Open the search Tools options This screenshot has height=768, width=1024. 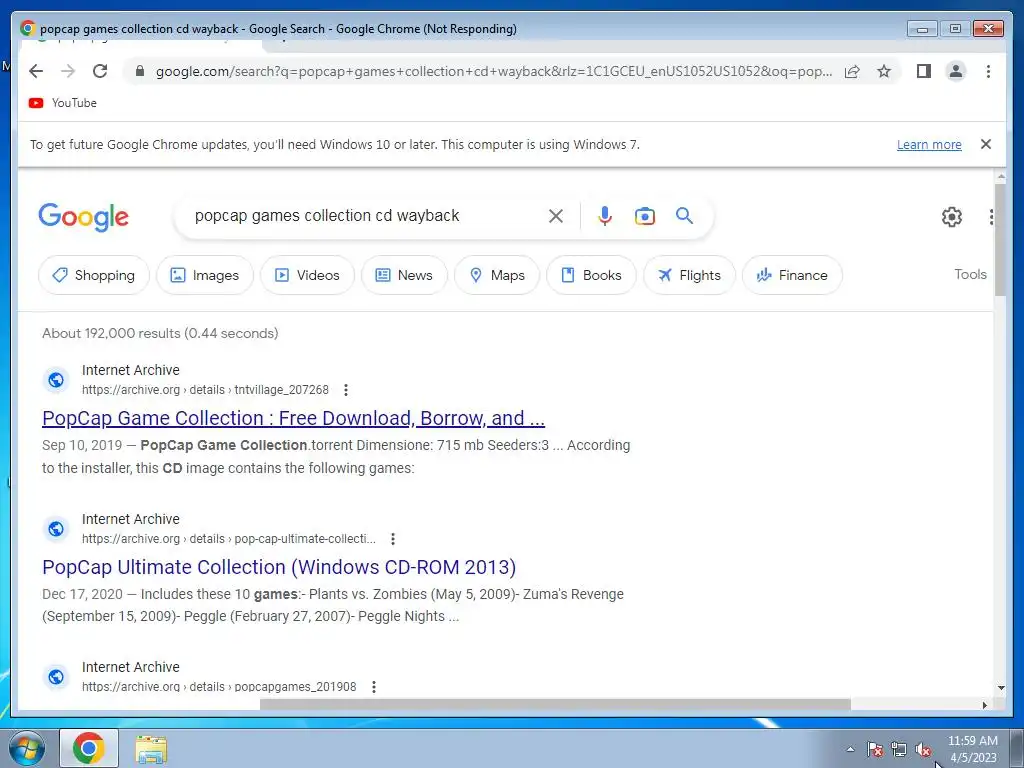pos(970,274)
